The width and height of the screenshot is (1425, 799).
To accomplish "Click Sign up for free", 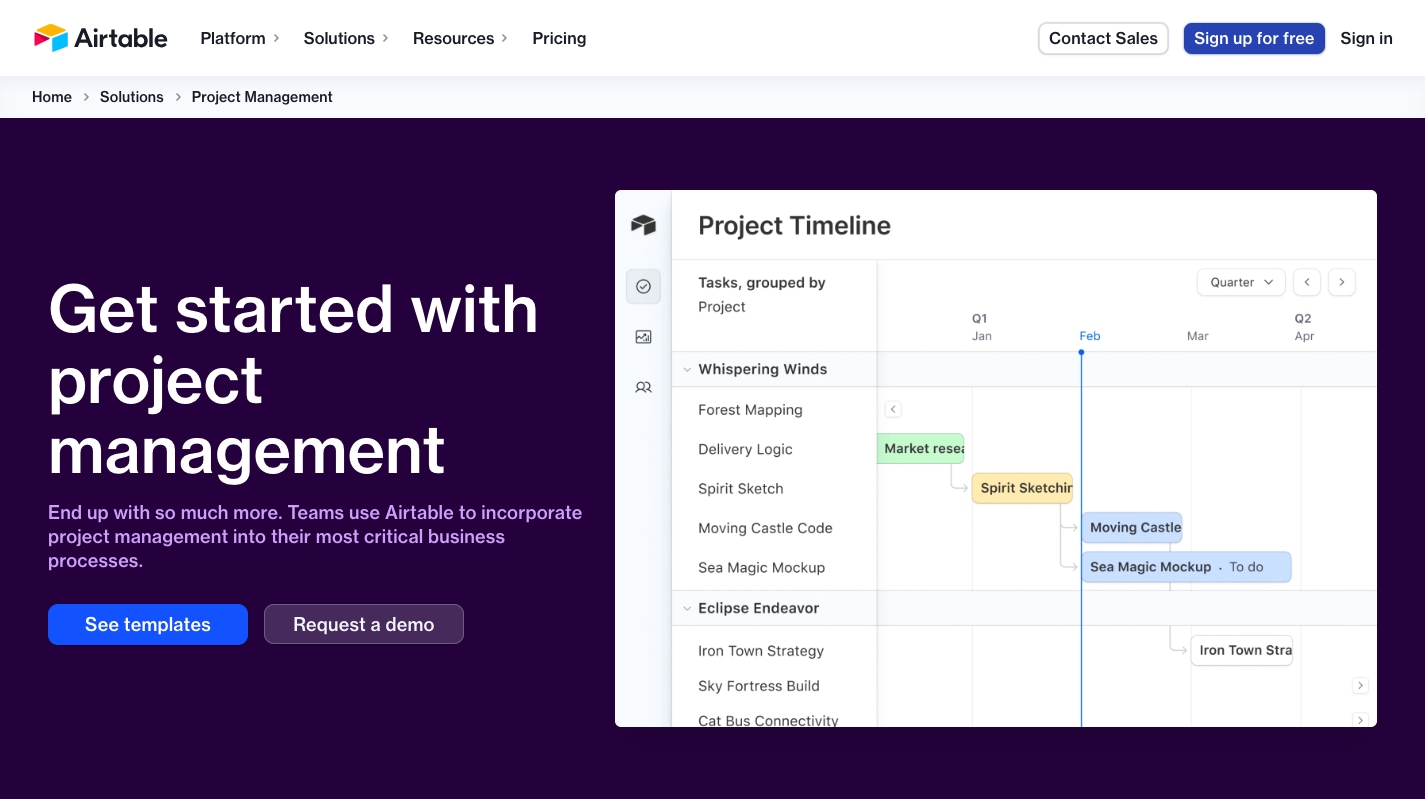I will [1254, 38].
